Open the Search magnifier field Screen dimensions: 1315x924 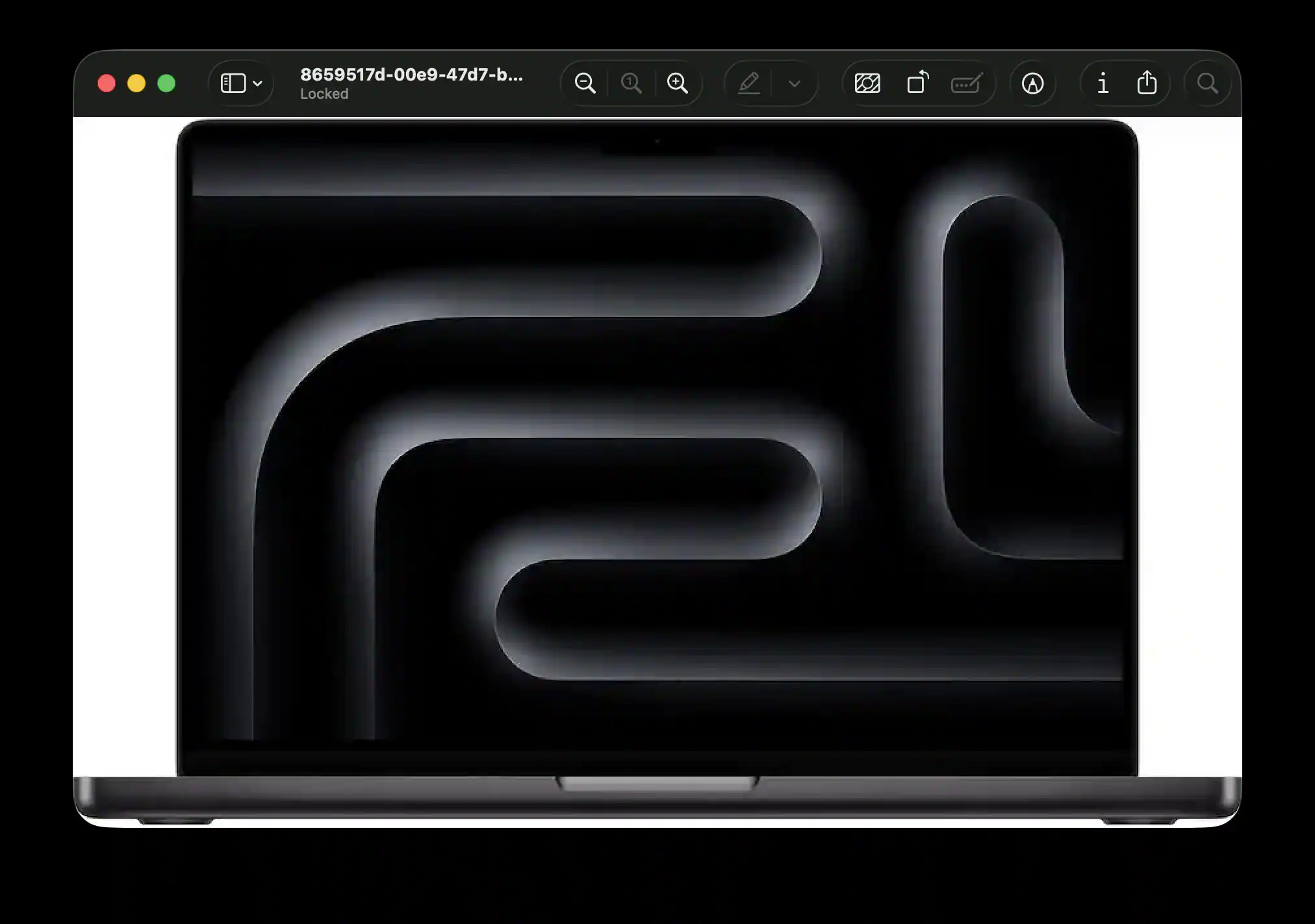(1207, 83)
